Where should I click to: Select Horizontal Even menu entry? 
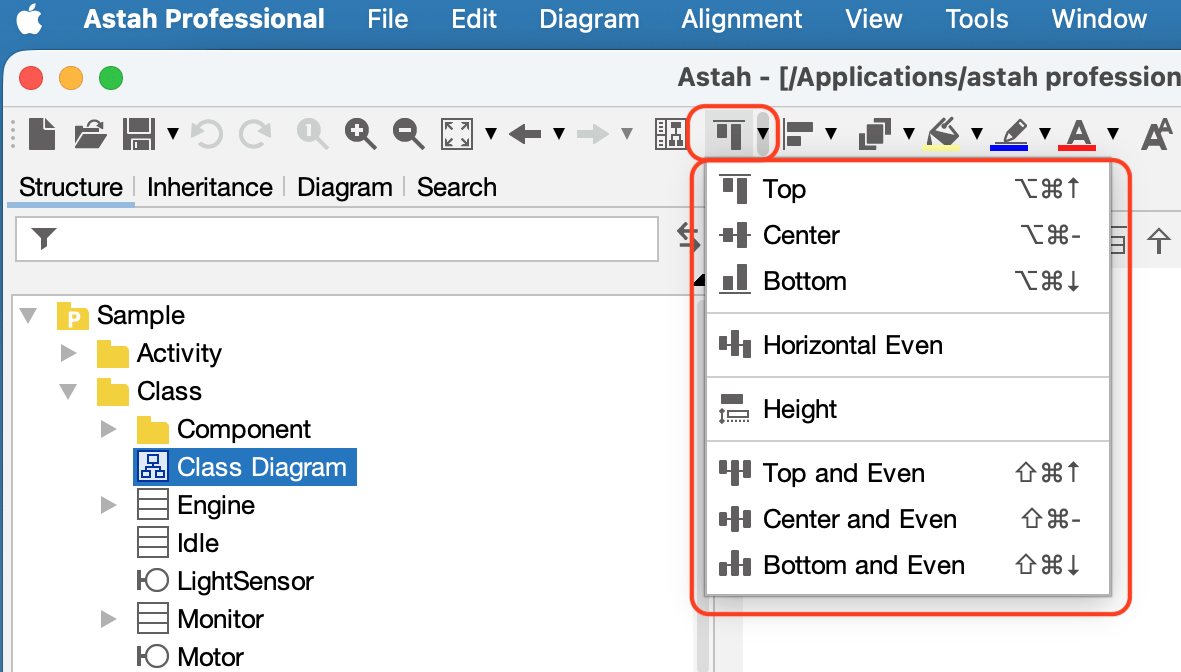[908, 345]
